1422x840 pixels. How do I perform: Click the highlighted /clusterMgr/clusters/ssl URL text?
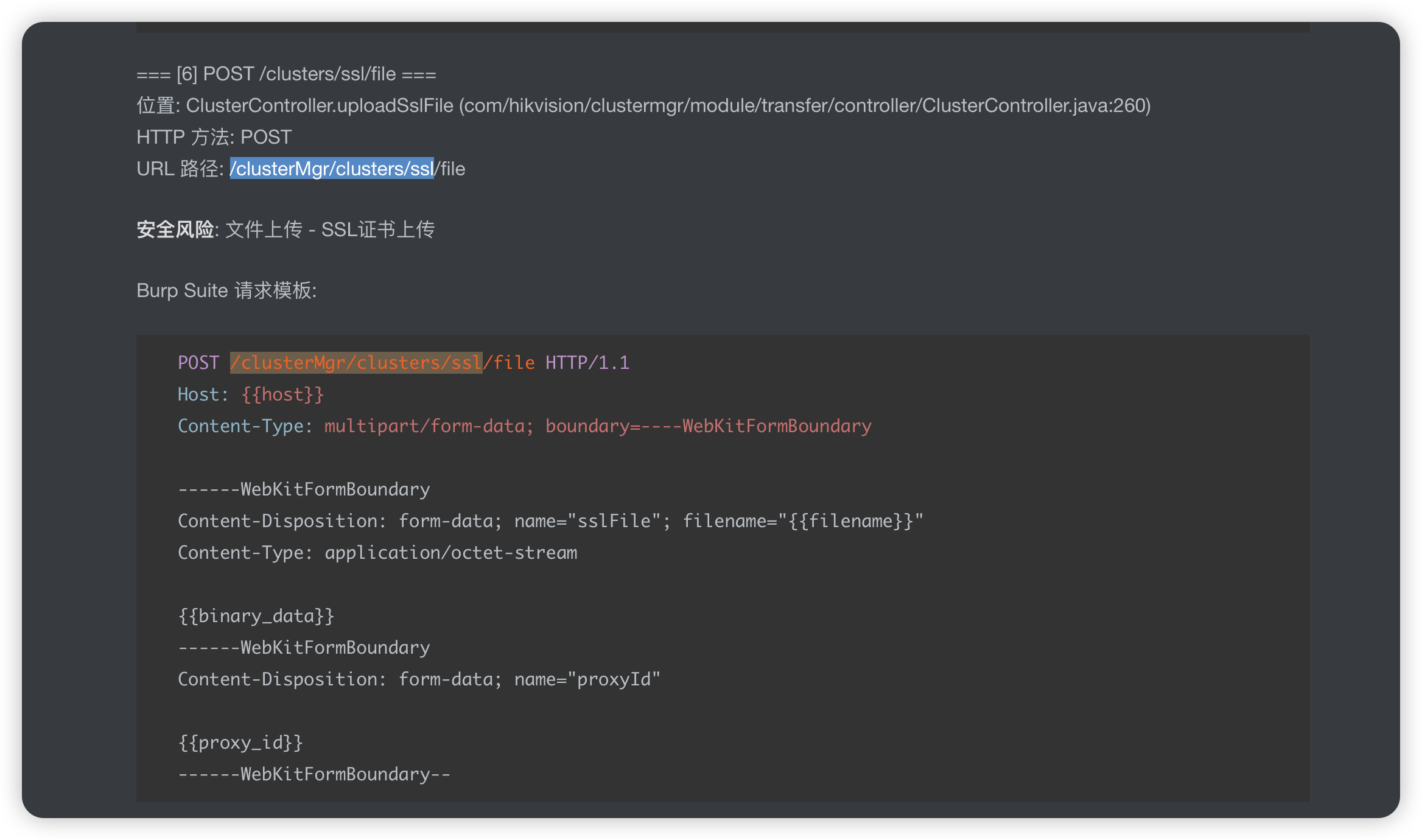tap(332, 169)
